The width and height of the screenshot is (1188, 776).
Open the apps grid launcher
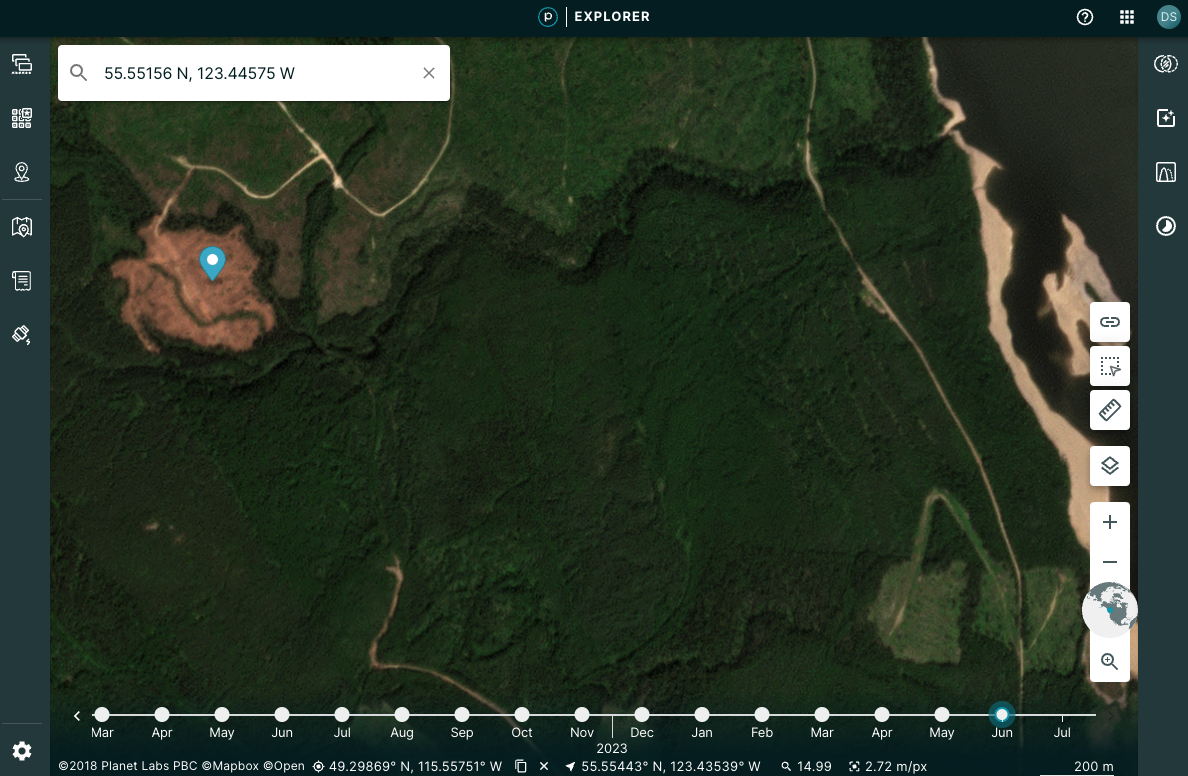(x=1127, y=17)
